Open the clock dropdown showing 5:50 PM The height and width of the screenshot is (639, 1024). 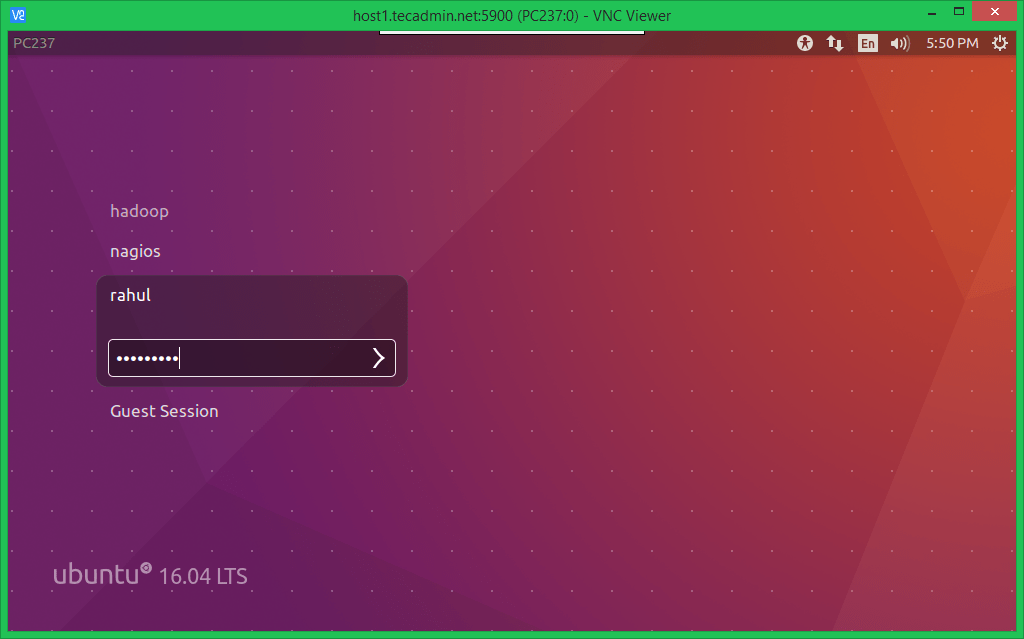click(951, 43)
